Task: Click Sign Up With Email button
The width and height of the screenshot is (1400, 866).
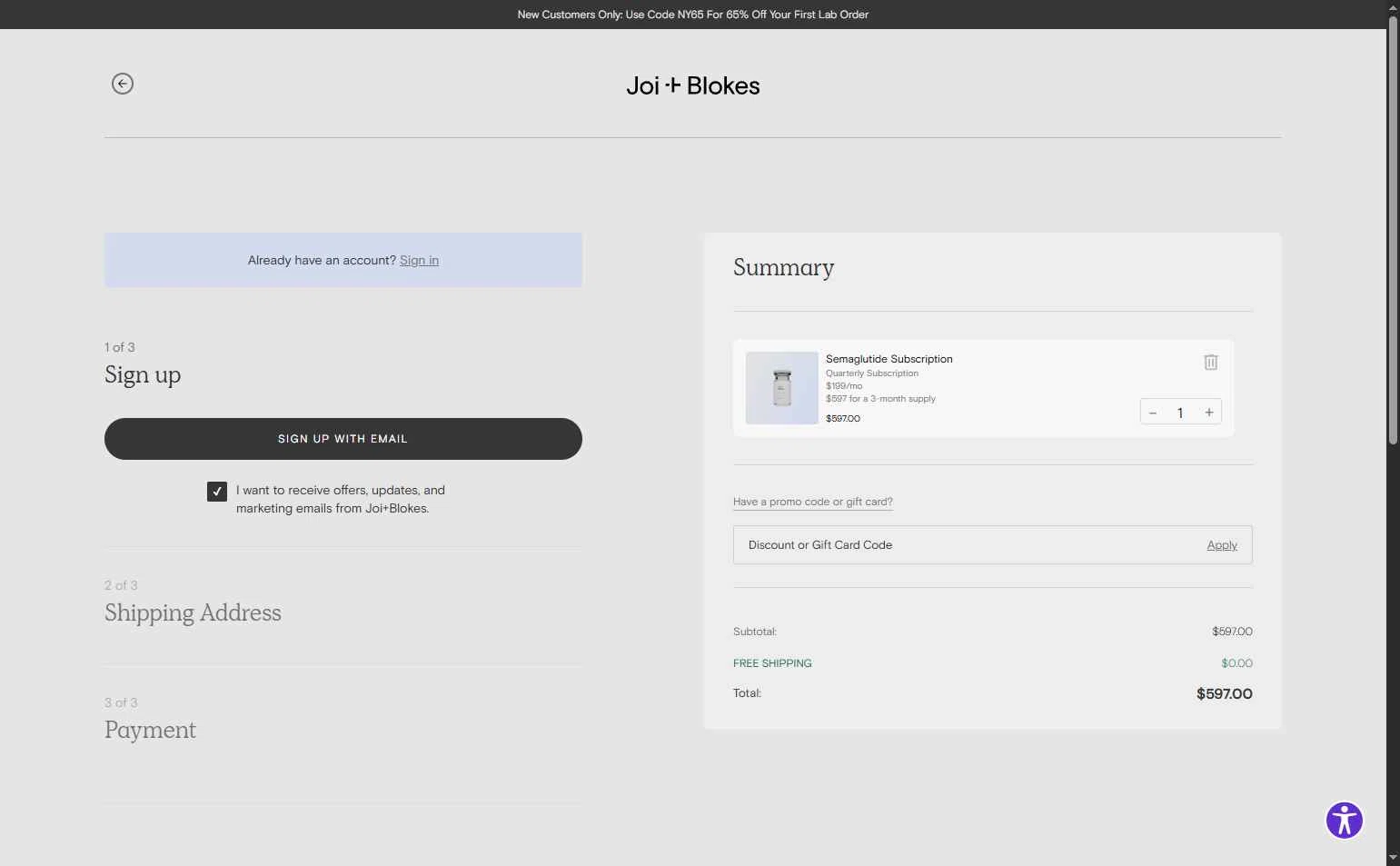Action: 343,439
